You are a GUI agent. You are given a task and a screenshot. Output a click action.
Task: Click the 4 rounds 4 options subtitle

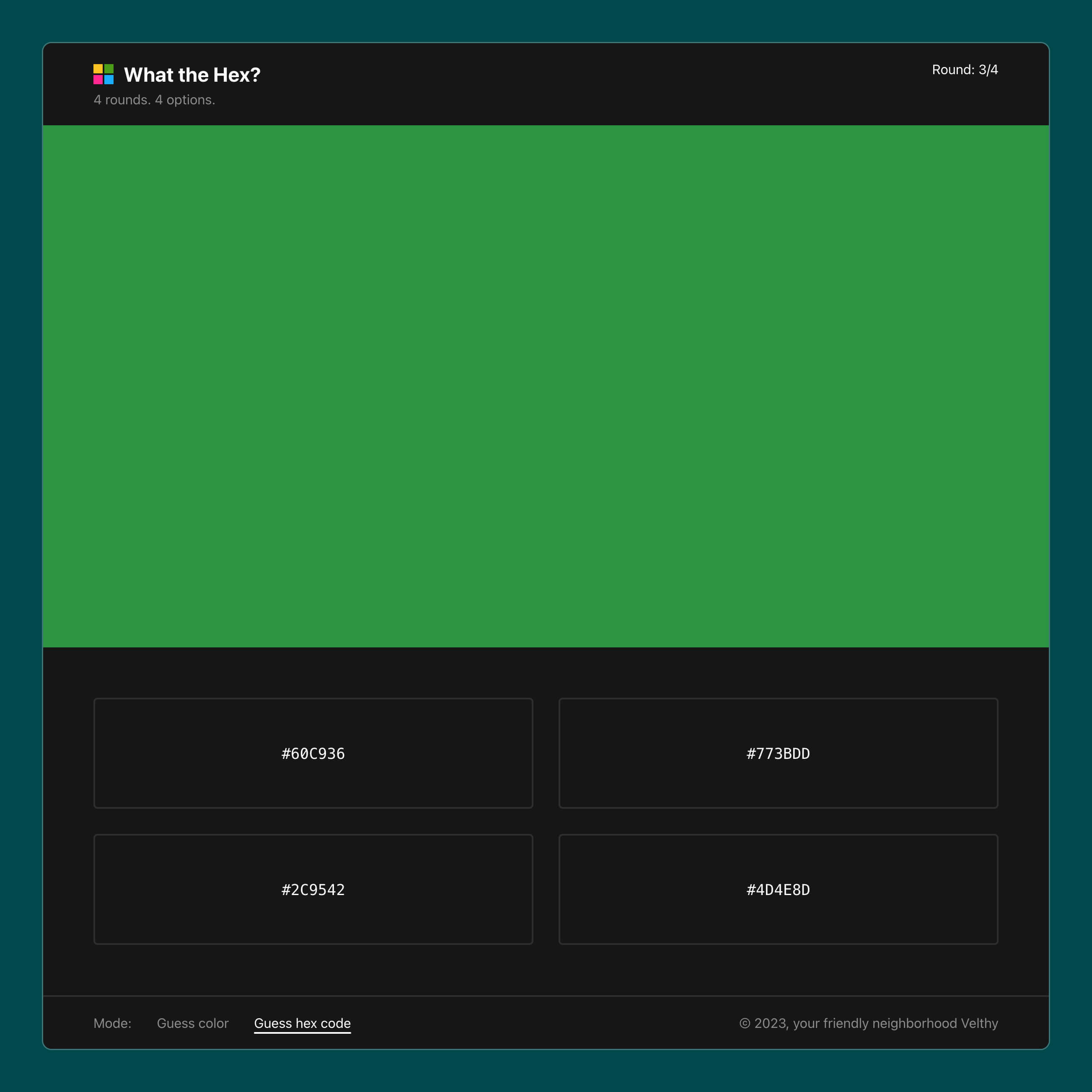click(154, 99)
